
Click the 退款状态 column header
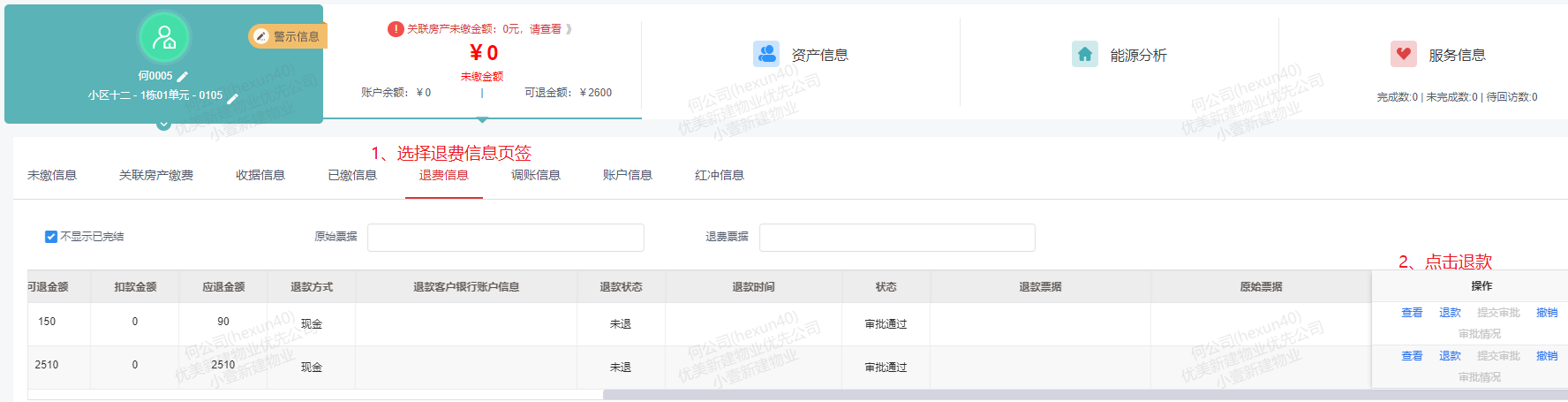(621, 287)
